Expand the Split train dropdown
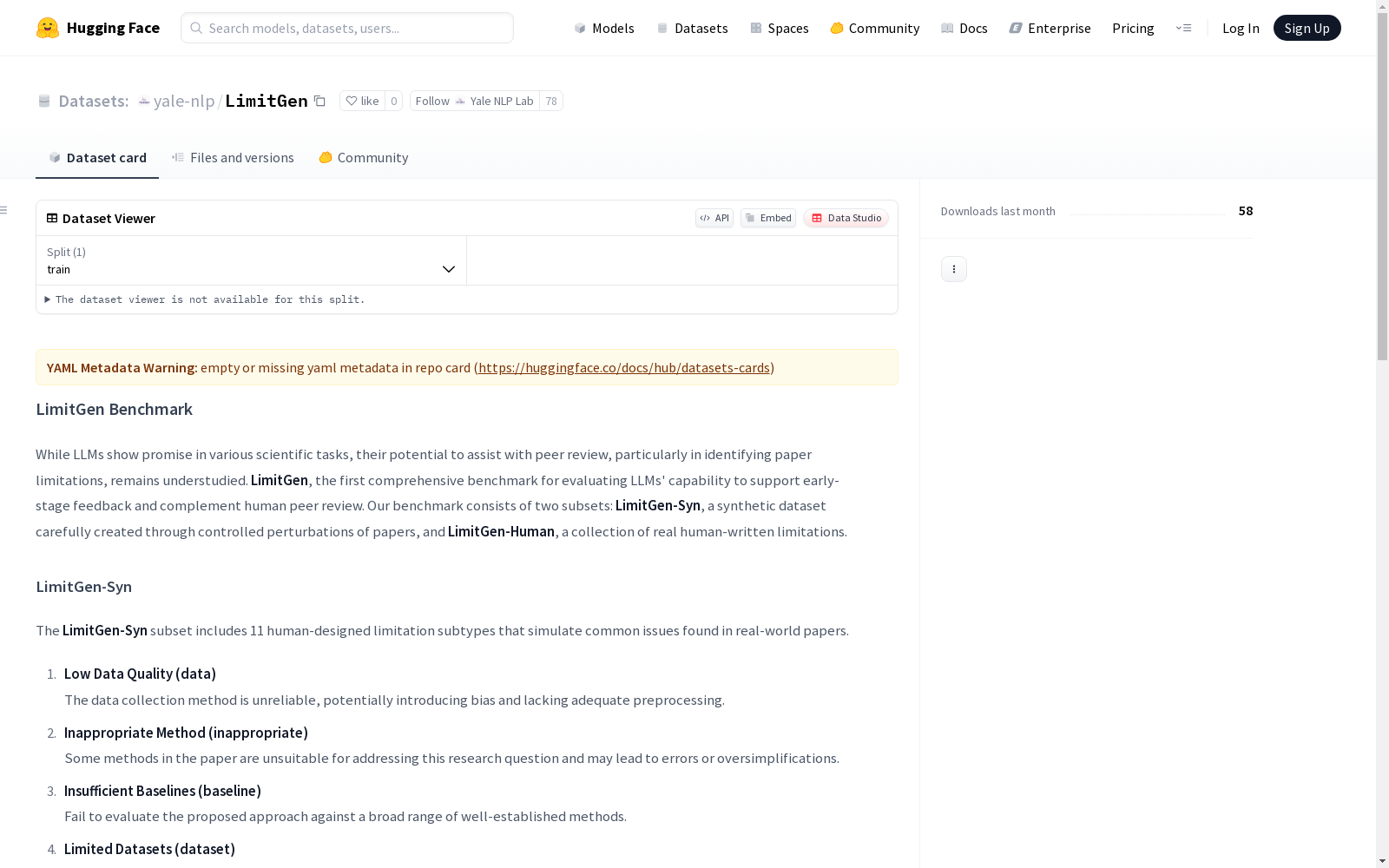The image size is (1389, 868). pos(252,260)
